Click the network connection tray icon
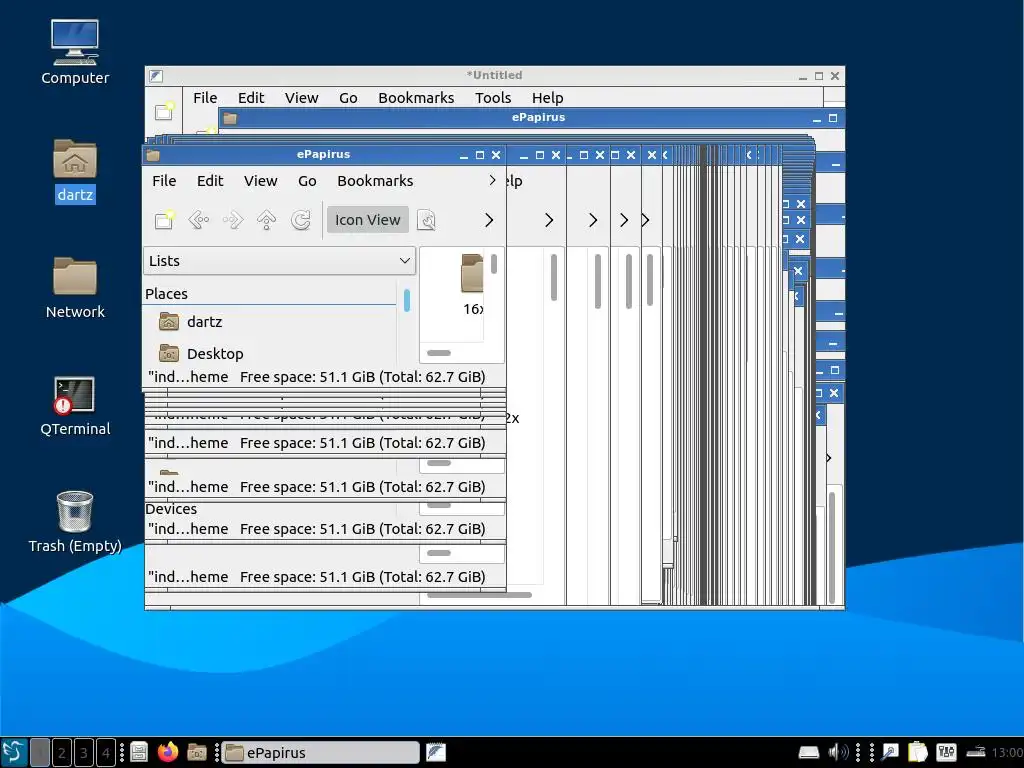The image size is (1024, 768). pos(976,752)
